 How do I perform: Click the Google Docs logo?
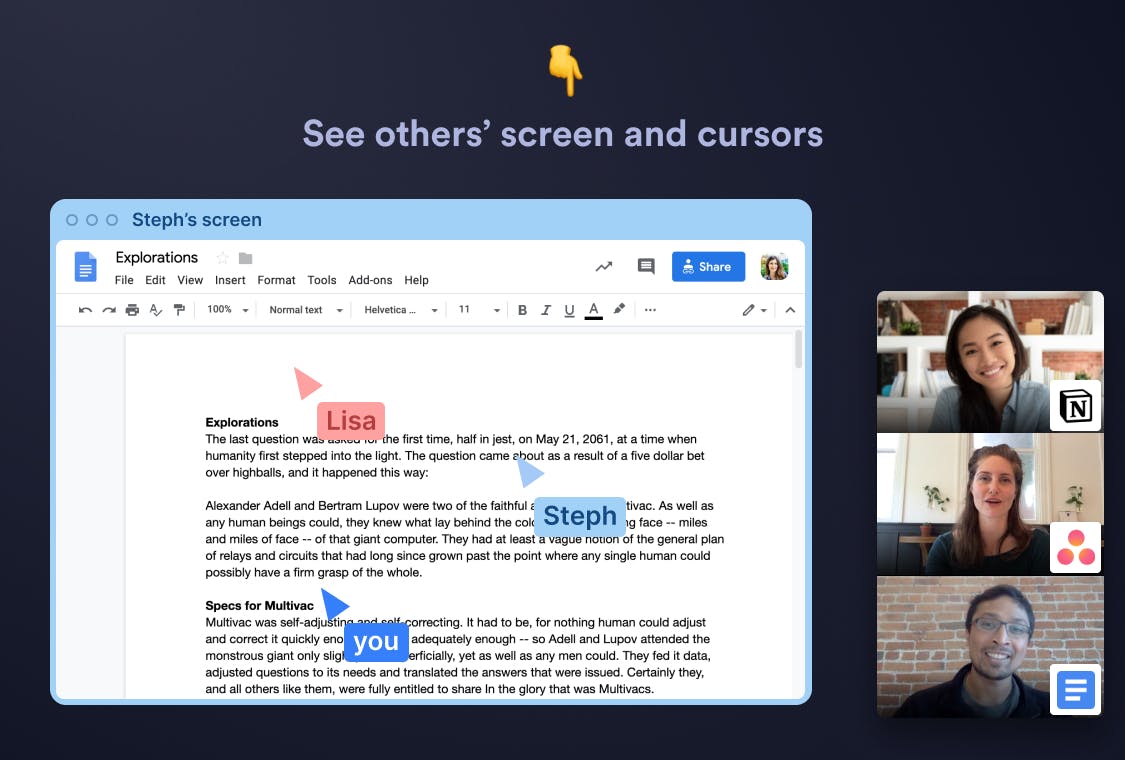click(85, 266)
